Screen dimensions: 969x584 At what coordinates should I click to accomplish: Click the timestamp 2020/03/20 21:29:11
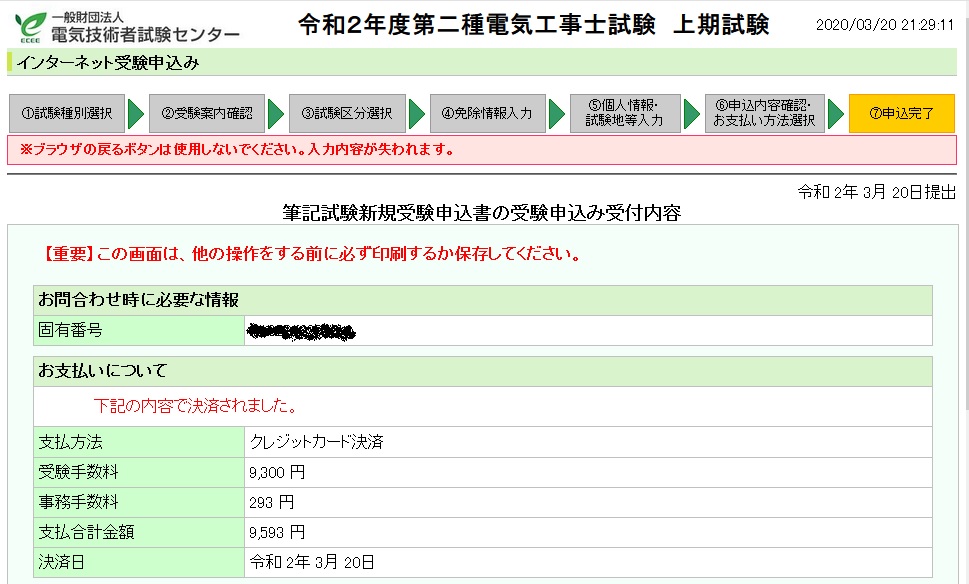click(x=885, y=25)
